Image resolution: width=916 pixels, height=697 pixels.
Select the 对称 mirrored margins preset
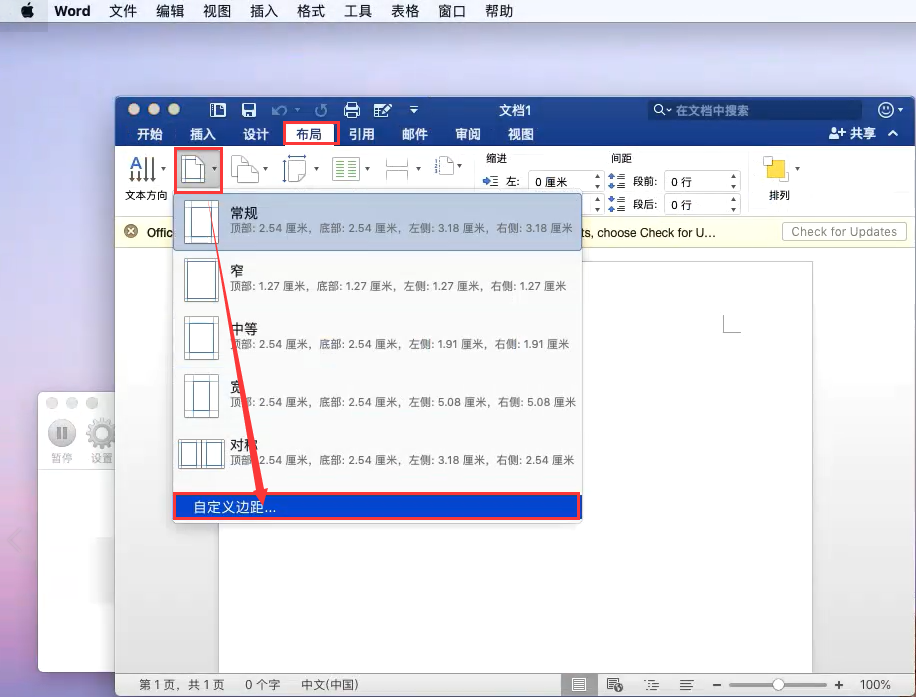(377, 453)
